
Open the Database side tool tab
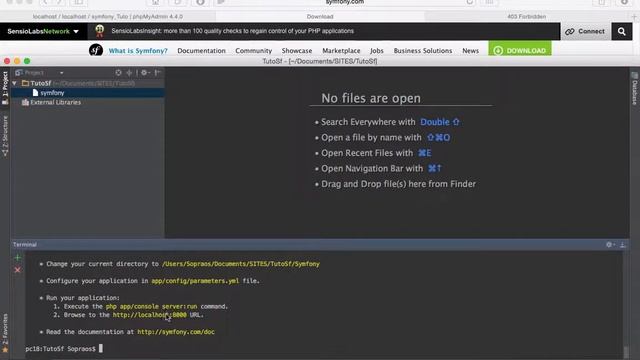[x=635, y=89]
